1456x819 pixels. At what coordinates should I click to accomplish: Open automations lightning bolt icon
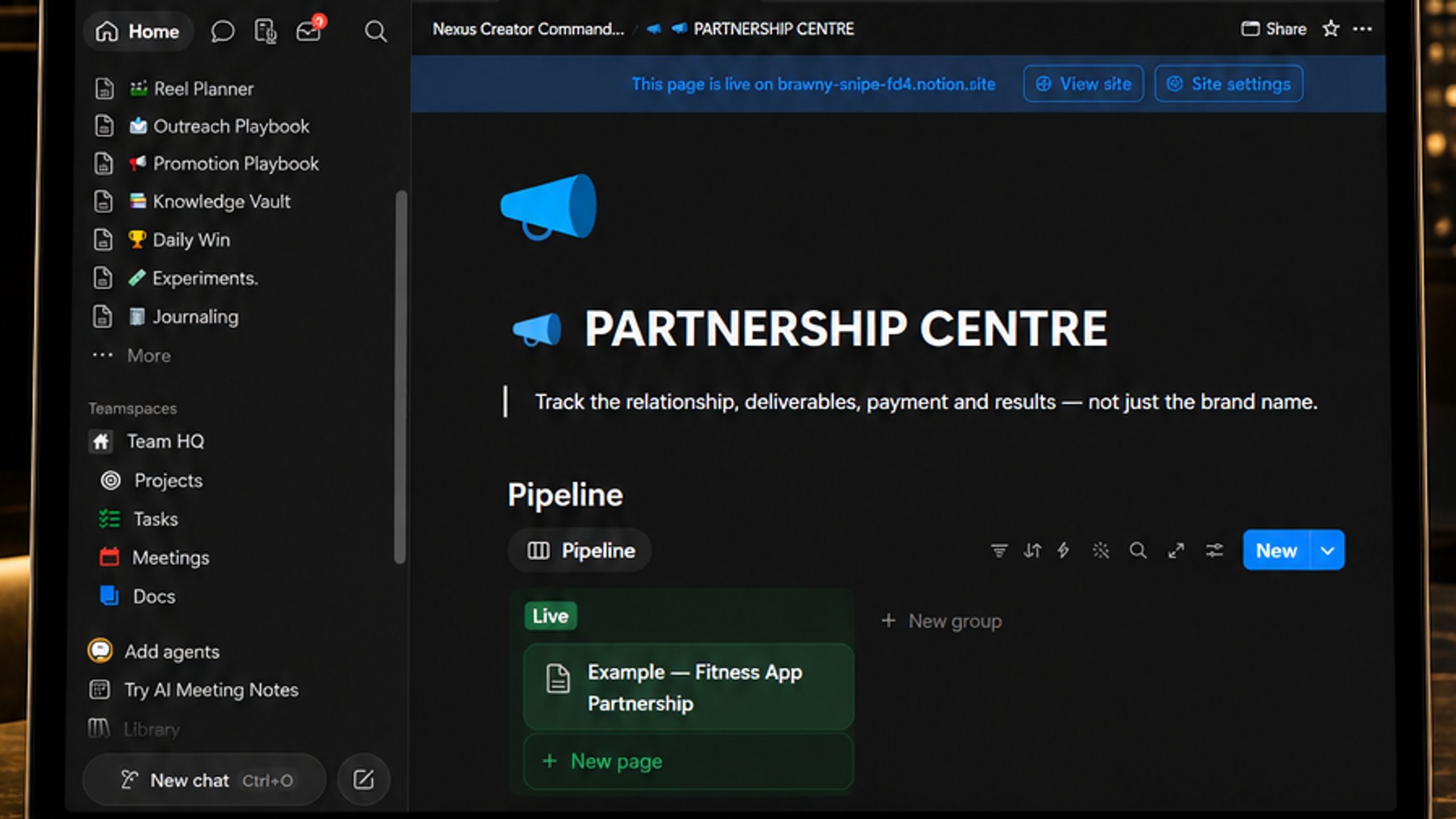1064,551
